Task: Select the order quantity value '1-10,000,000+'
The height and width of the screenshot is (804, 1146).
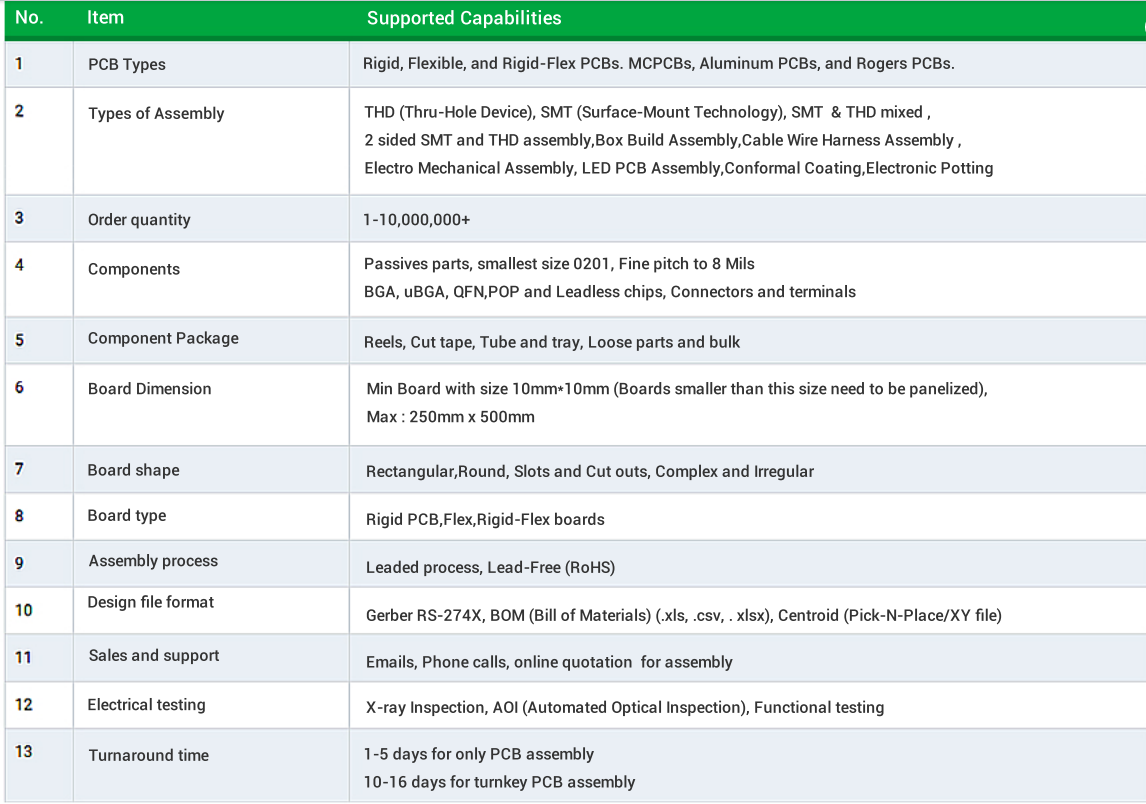Action: 417,219
